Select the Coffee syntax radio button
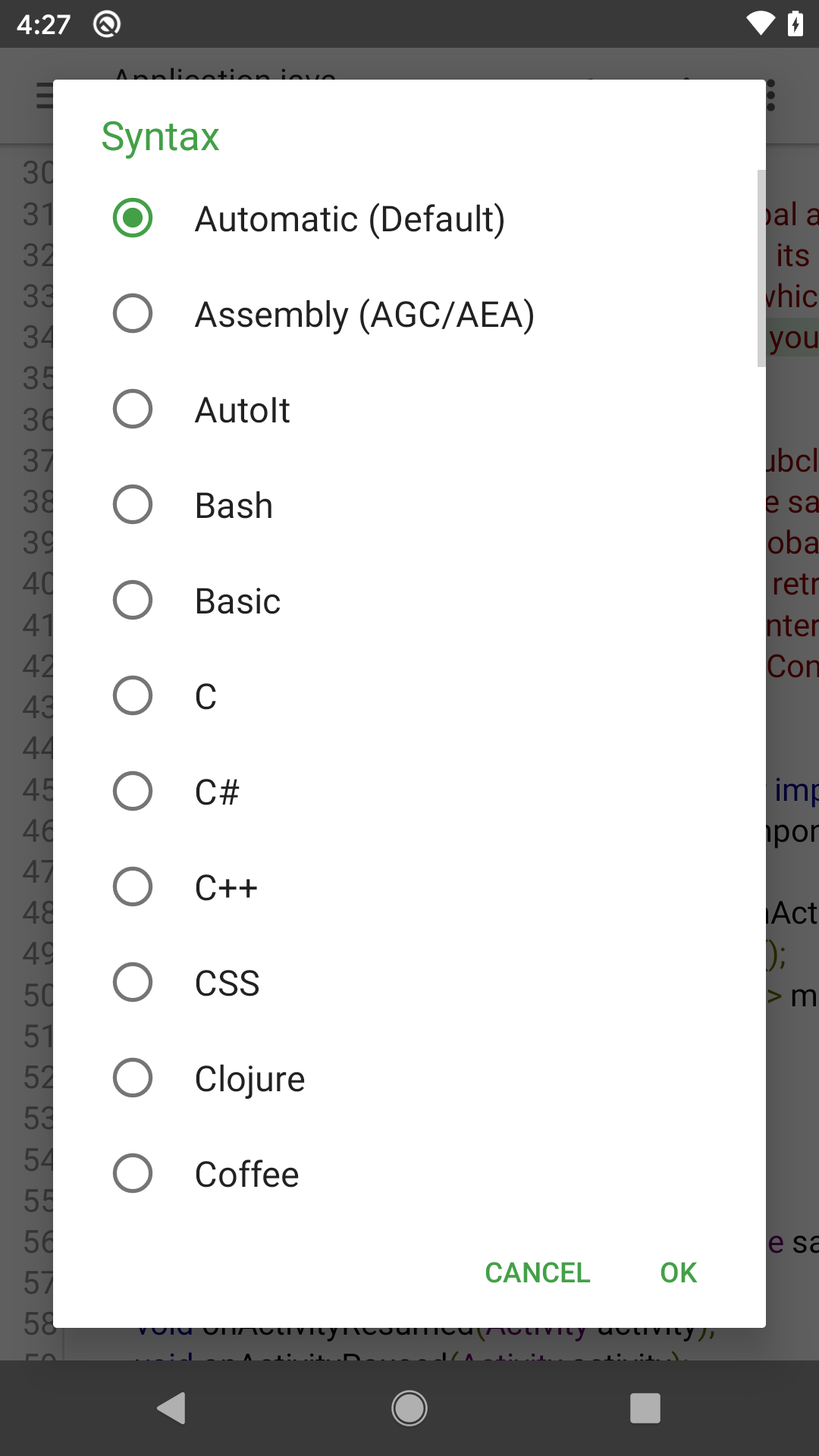Image resolution: width=819 pixels, height=1456 pixels. [133, 1174]
